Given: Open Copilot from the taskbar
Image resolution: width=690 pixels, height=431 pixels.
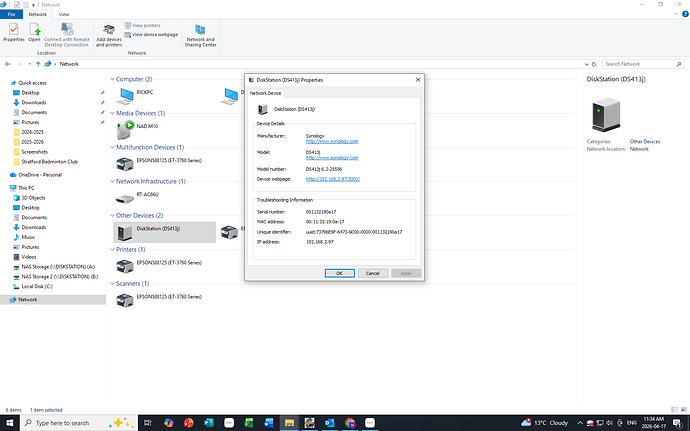Looking at the screenshot, I should click(x=169, y=423).
